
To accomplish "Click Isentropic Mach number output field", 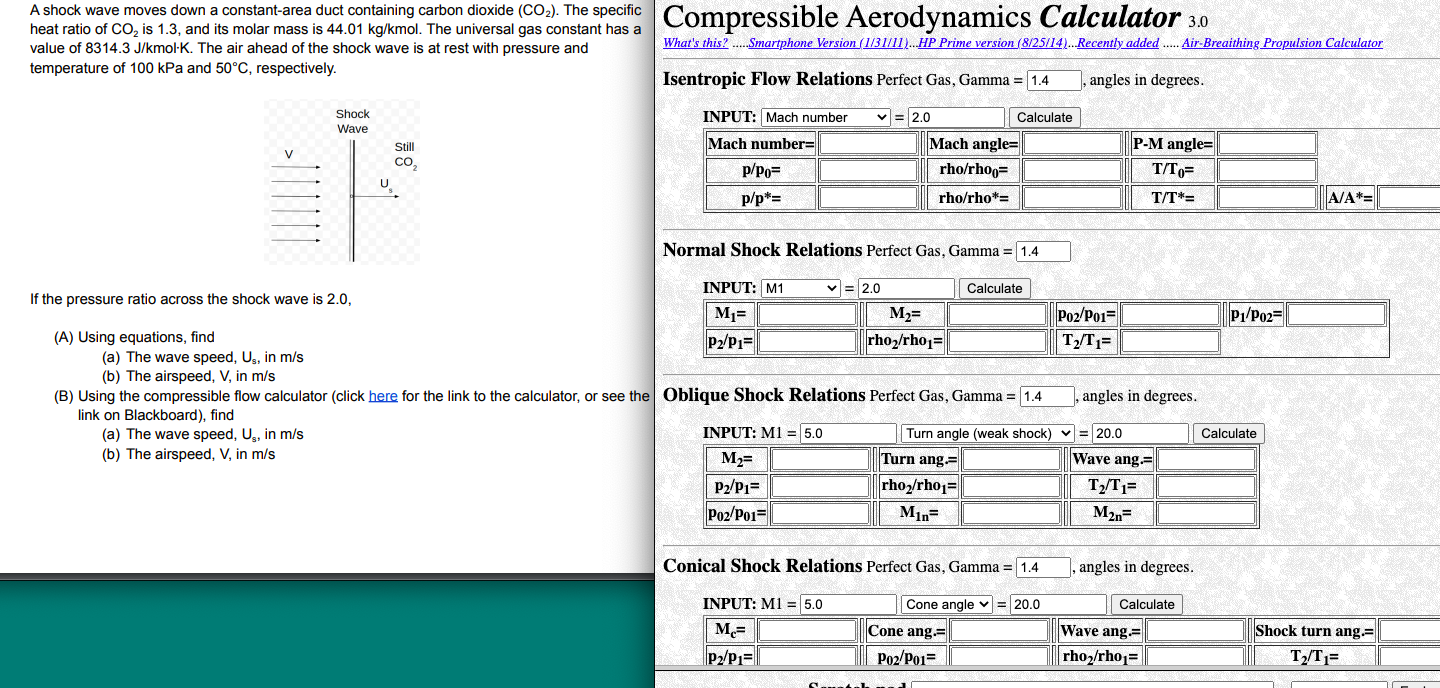I will (868, 144).
